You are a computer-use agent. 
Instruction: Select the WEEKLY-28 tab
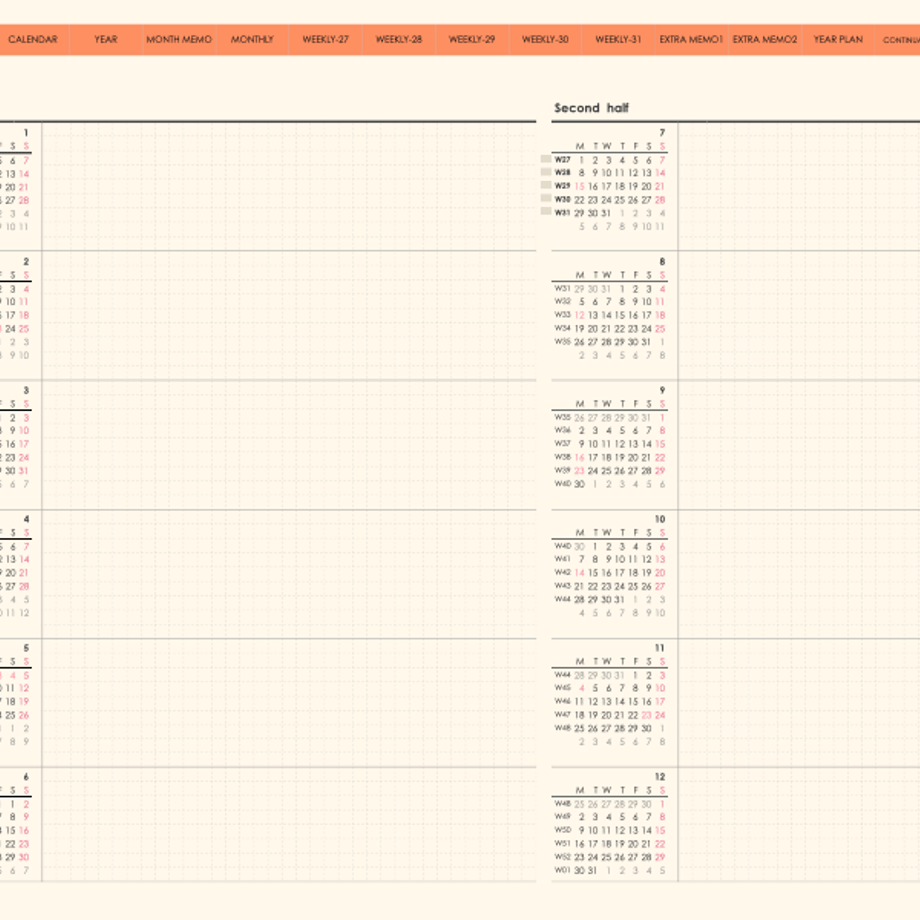399,39
